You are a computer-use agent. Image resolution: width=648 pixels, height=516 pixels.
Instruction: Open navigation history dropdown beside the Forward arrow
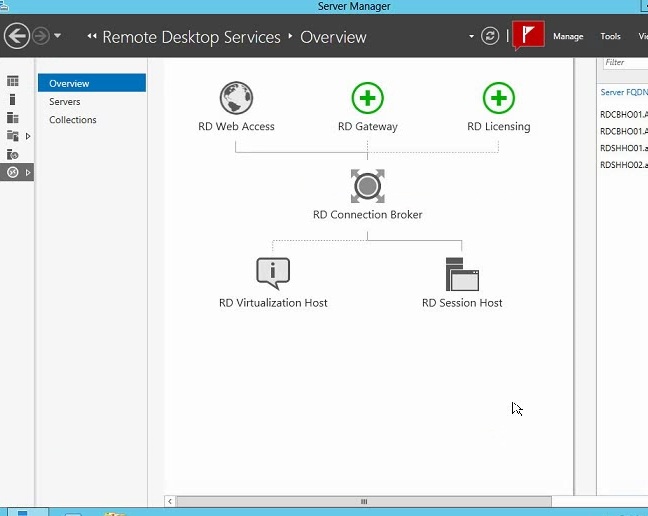click(x=58, y=36)
